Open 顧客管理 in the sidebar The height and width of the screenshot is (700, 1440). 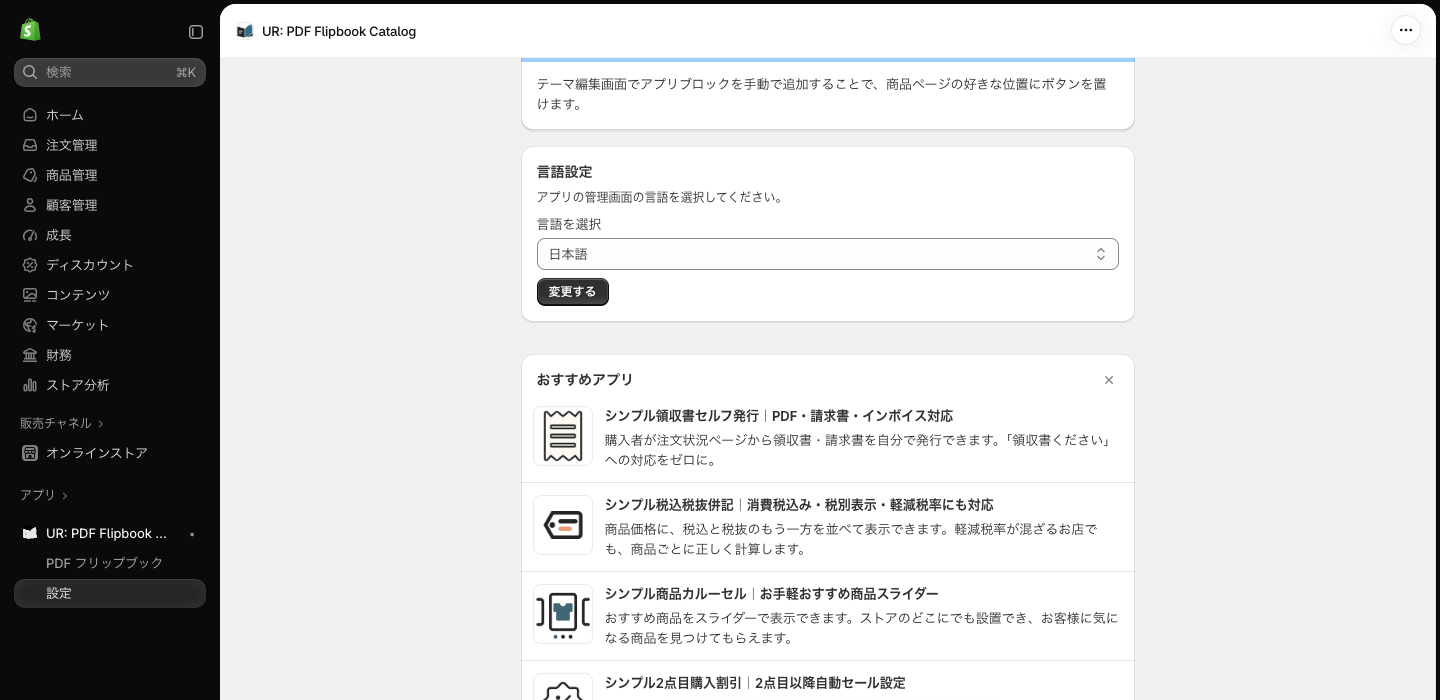110,205
